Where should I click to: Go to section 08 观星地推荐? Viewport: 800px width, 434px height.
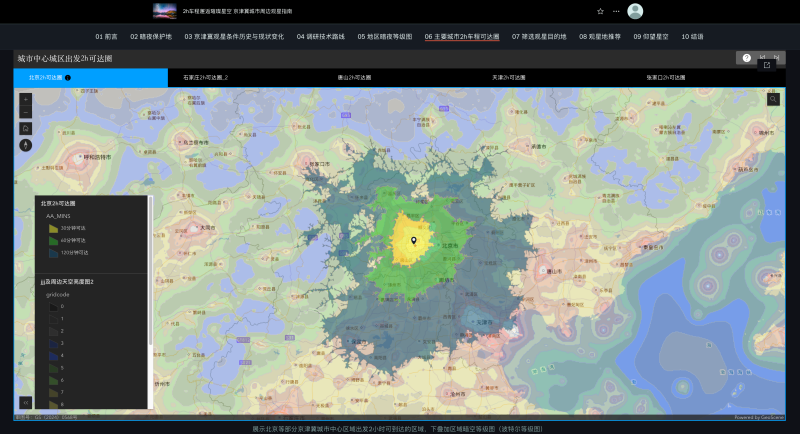[x=600, y=37]
